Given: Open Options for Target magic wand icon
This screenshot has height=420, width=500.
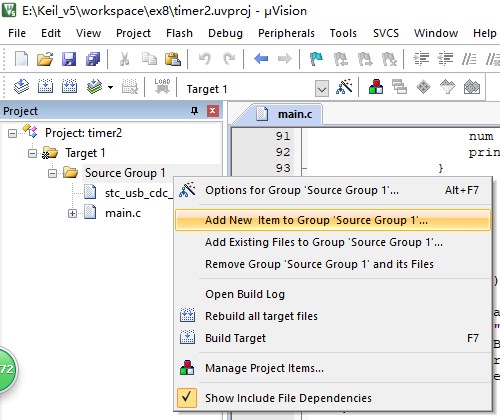Looking at the screenshot, I should tap(344, 87).
